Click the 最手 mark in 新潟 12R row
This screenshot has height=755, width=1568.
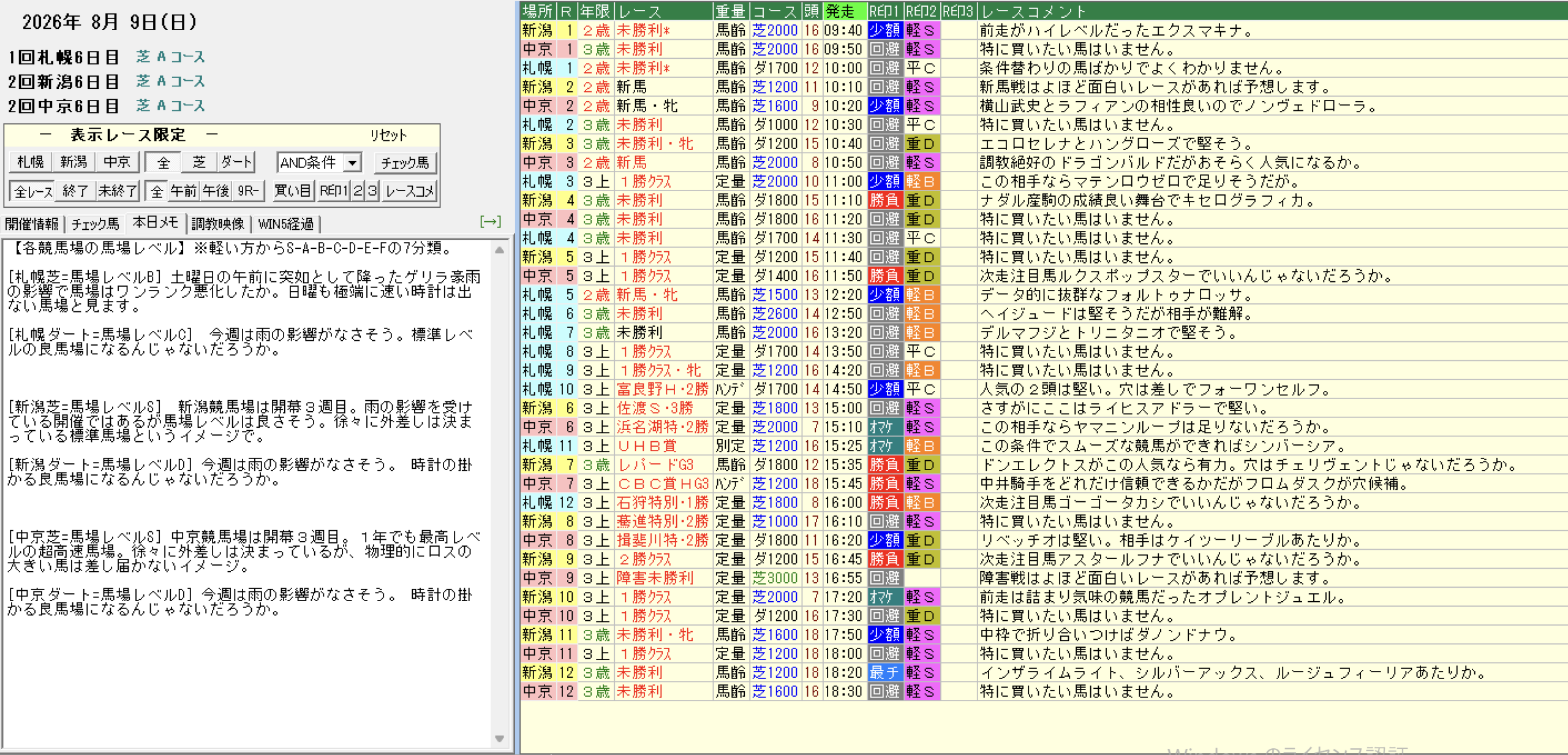(884, 672)
